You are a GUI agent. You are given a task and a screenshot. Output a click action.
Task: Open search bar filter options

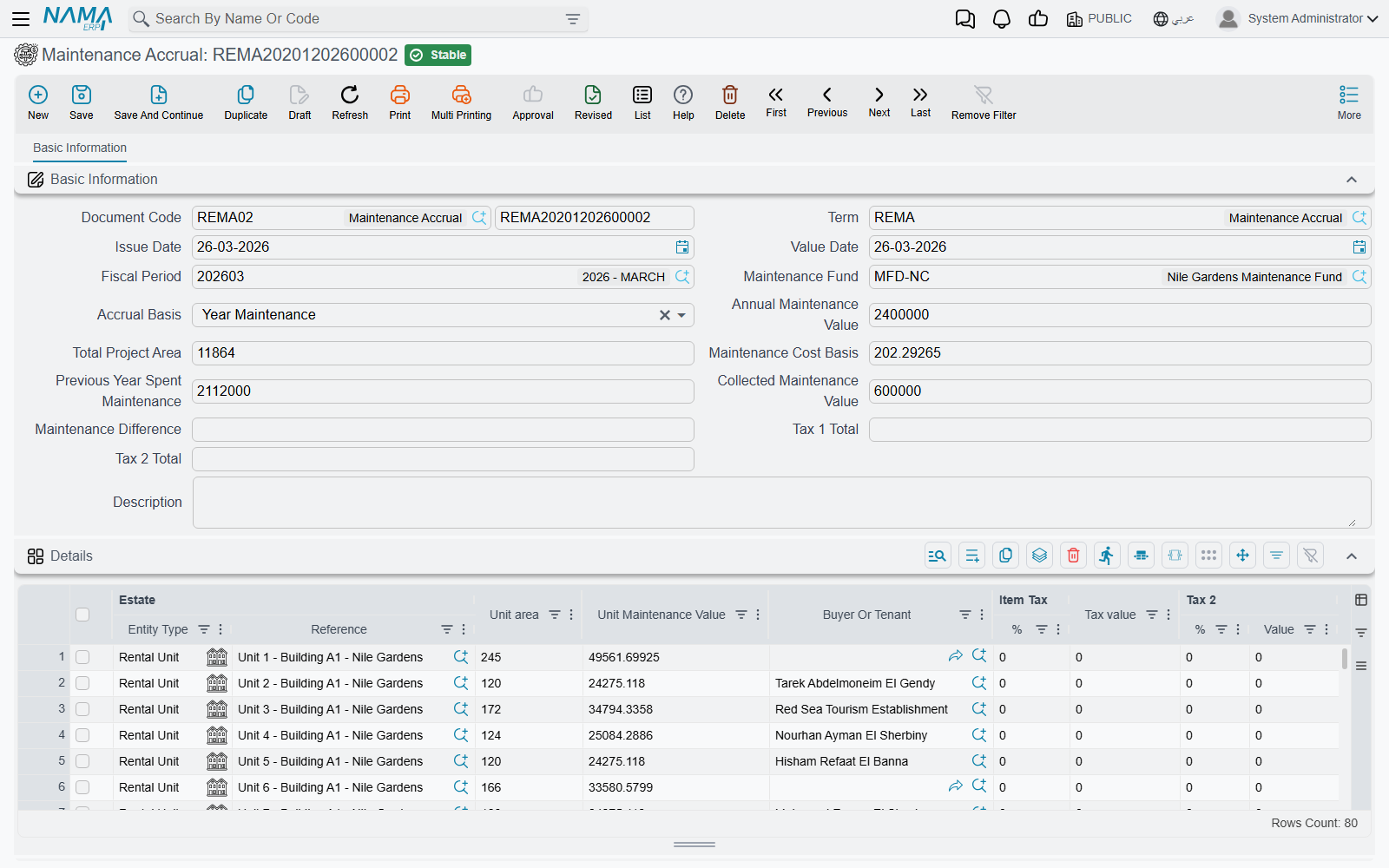573,19
